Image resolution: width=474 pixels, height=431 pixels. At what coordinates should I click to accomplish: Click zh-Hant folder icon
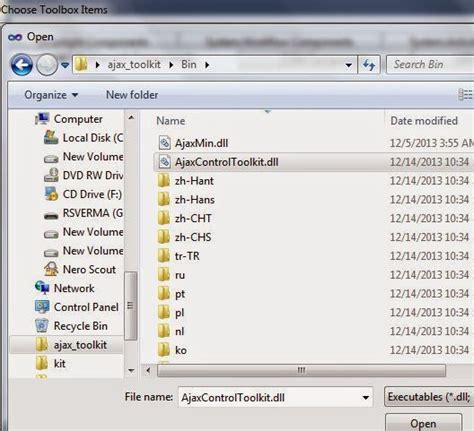click(164, 181)
